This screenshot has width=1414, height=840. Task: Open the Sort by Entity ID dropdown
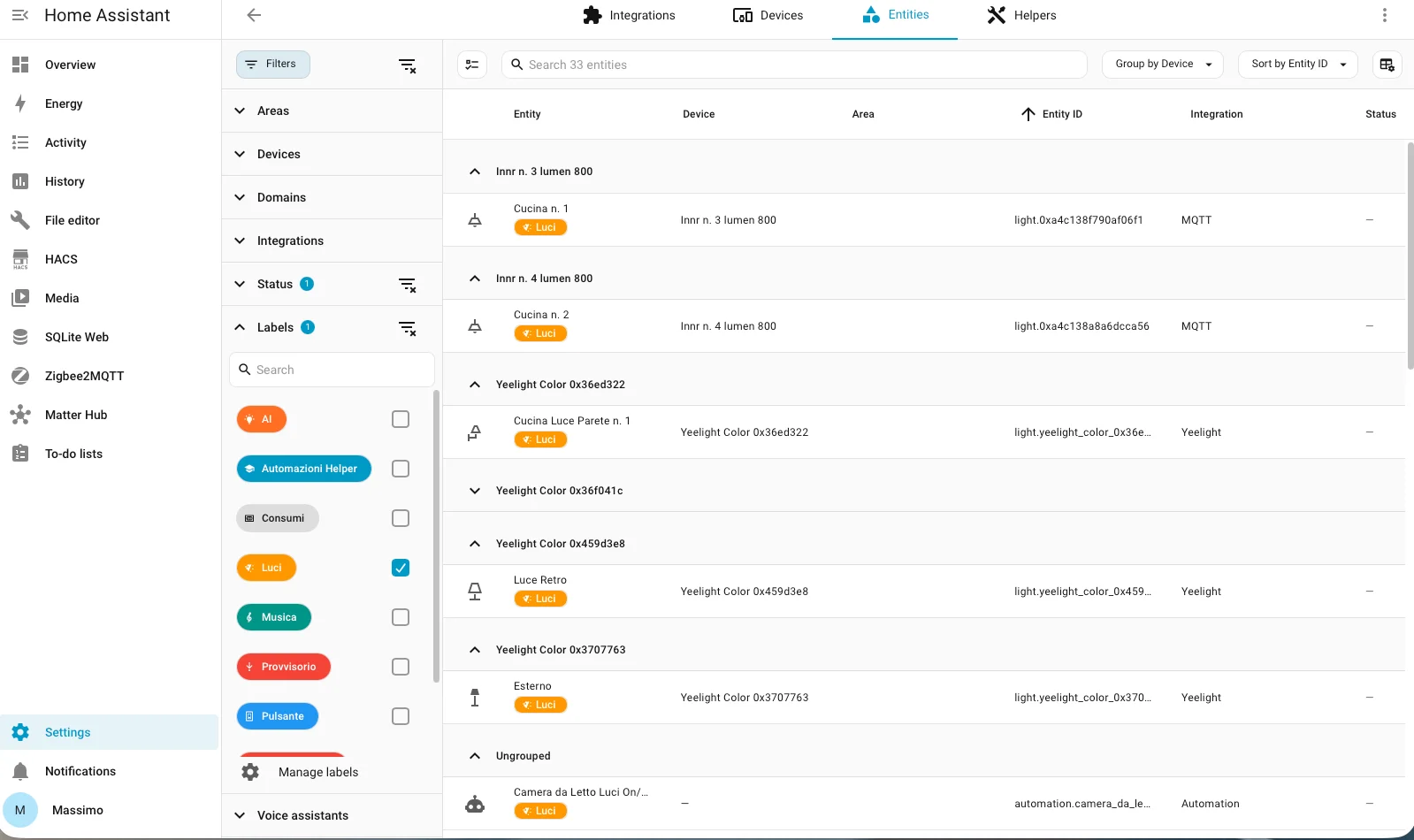[x=1298, y=65]
